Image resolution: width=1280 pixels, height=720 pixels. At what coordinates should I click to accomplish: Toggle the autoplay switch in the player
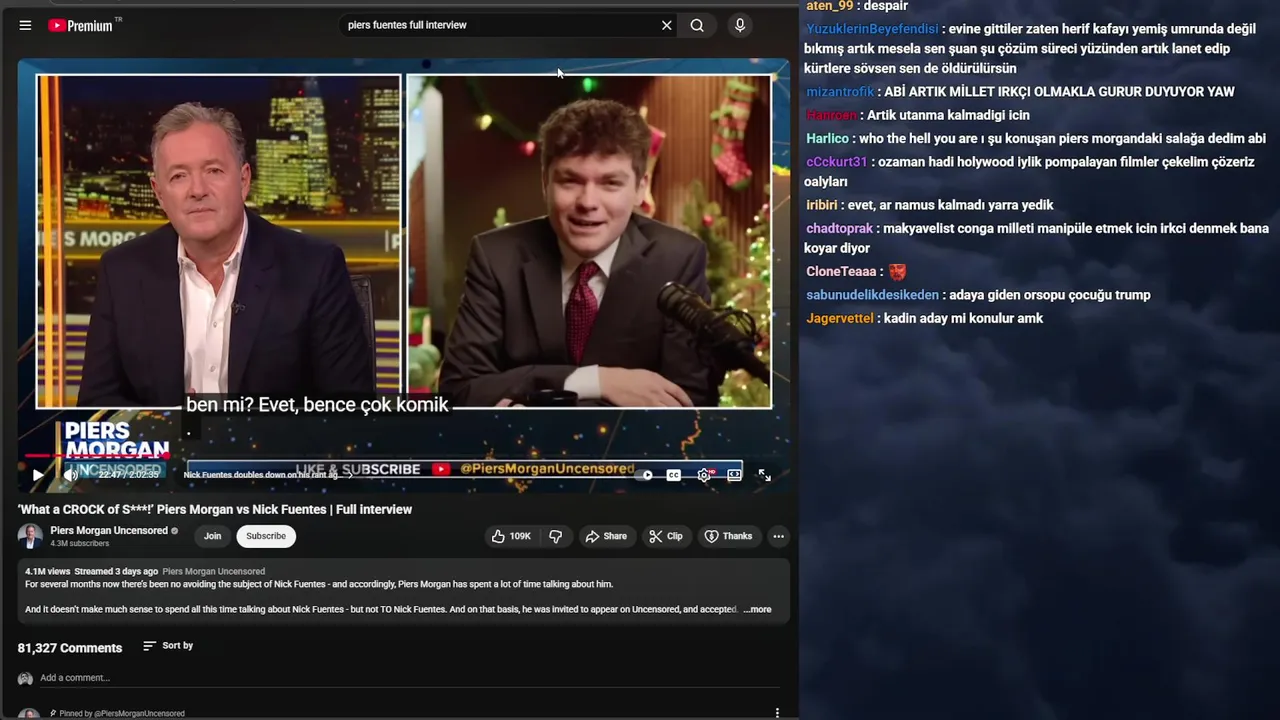(x=646, y=475)
